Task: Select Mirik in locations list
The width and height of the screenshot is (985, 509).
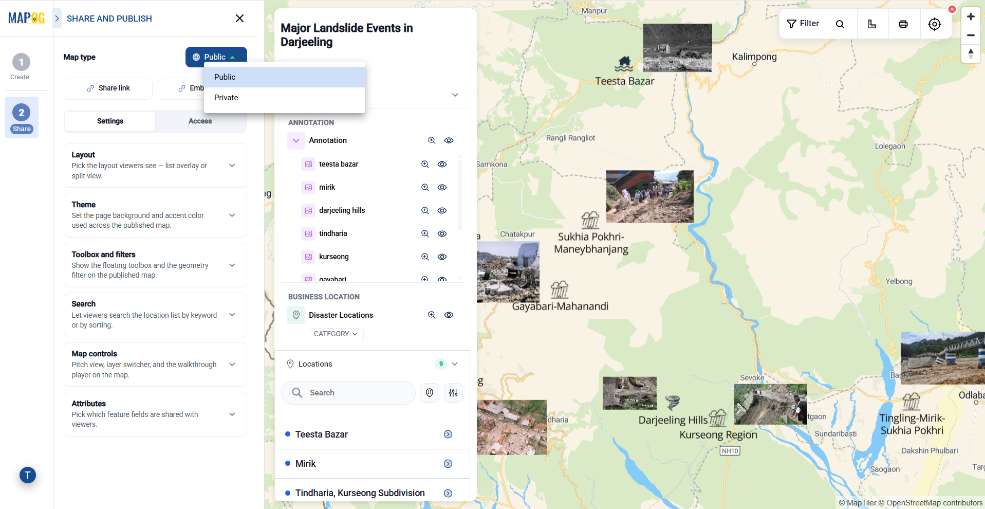Action: tap(305, 464)
